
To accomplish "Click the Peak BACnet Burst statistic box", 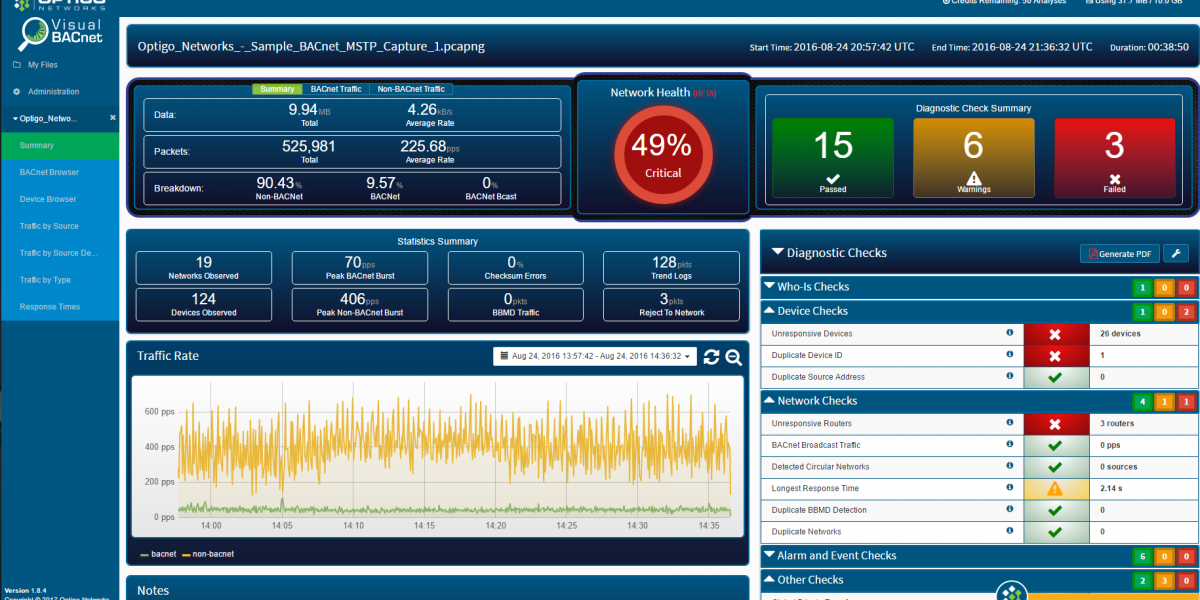I will 360,268.
